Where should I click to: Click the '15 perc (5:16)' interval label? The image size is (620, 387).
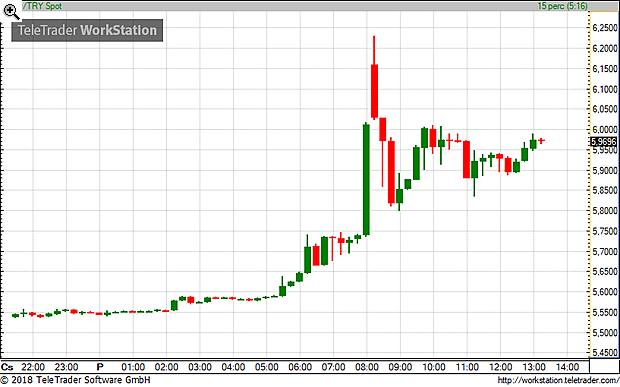pos(562,6)
